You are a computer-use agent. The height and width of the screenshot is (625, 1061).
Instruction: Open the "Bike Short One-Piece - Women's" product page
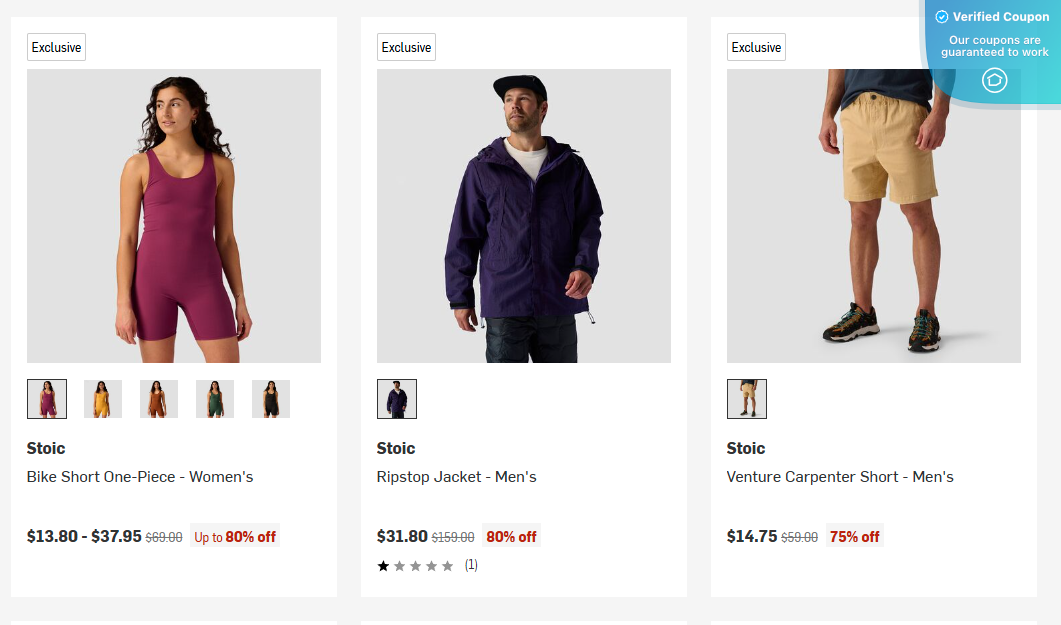(x=140, y=477)
